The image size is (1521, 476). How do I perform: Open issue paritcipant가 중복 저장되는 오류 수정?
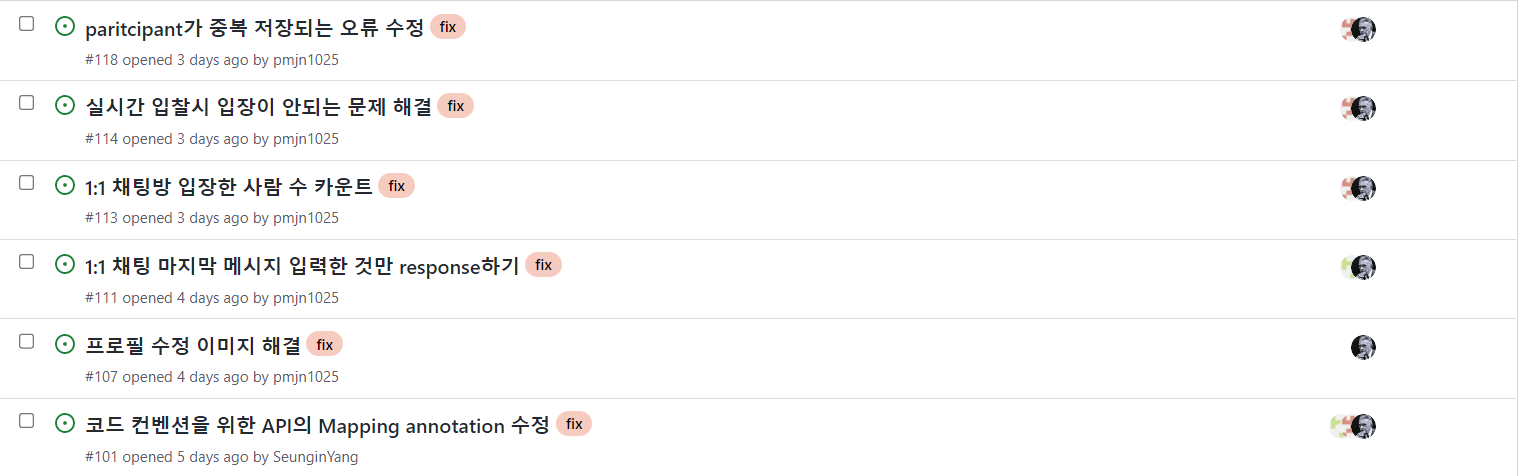(255, 28)
